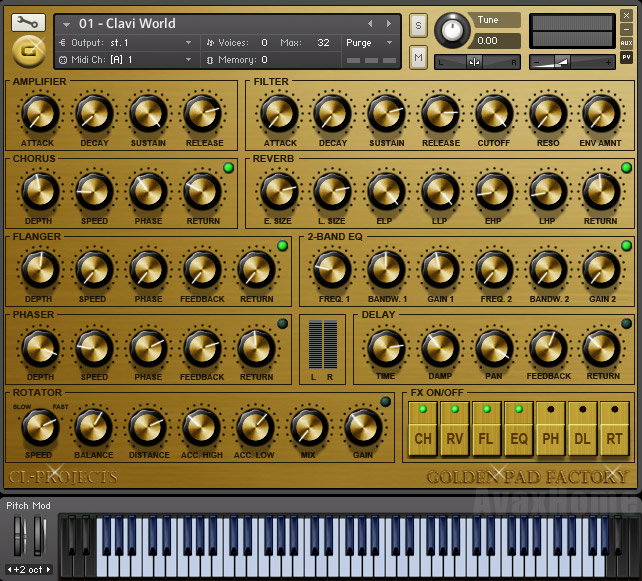Adjust the L/R pan slider
Viewport: 642px width, 581px height.
point(477,62)
